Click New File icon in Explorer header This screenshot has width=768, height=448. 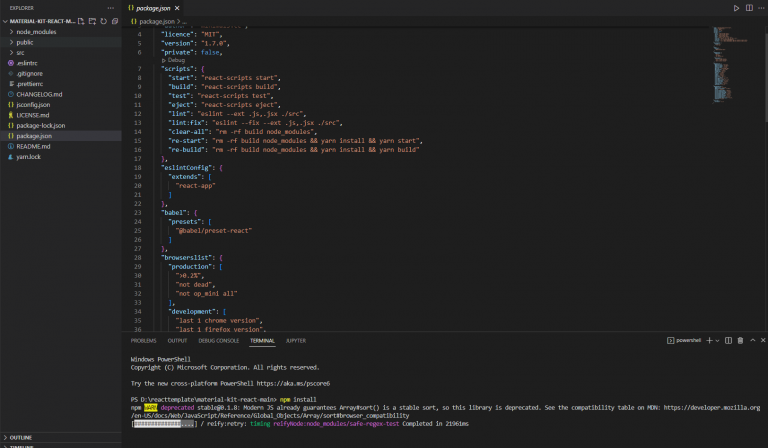[x=81, y=21]
